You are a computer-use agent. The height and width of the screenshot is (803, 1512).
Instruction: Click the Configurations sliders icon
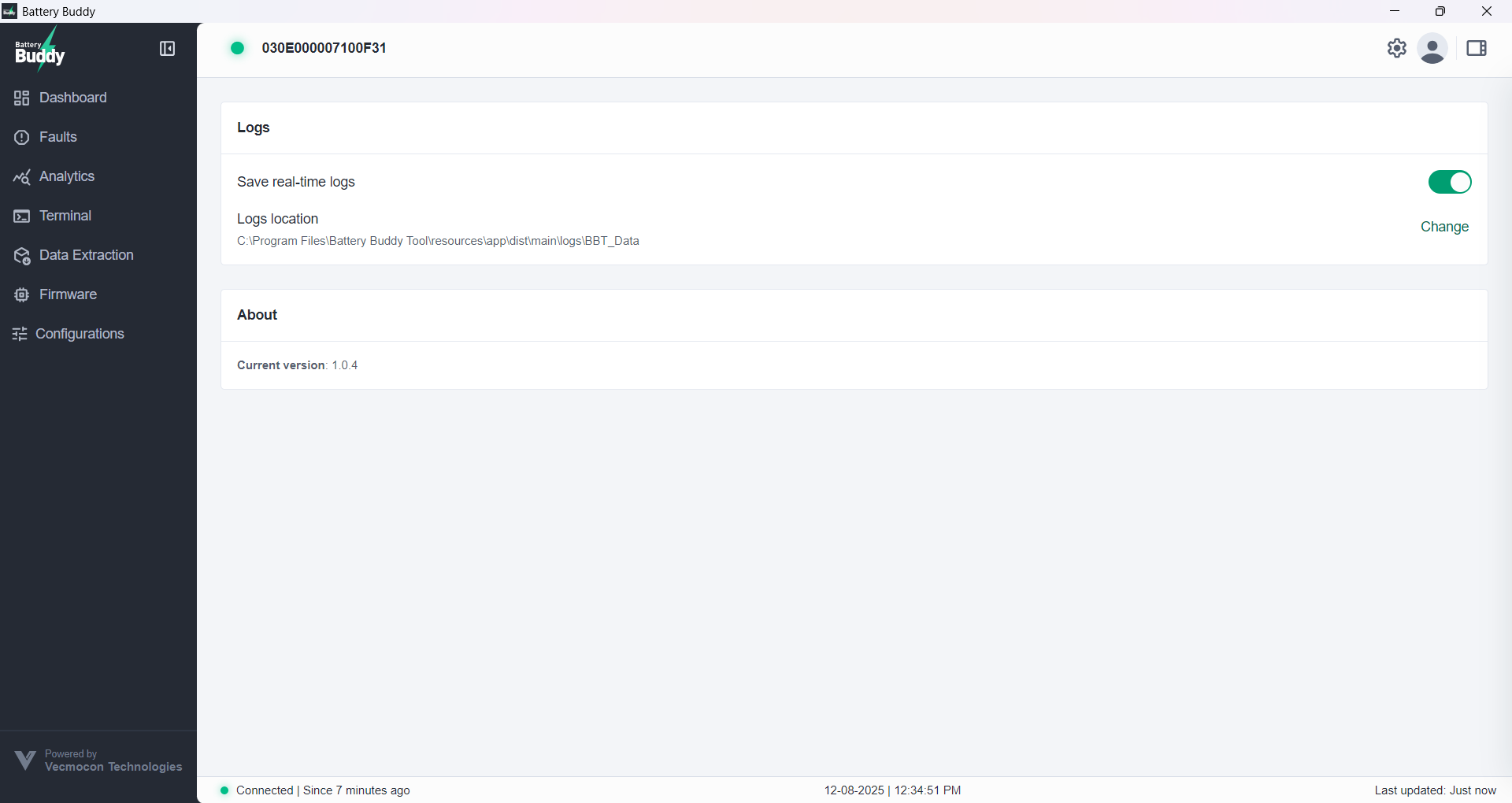click(x=20, y=334)
